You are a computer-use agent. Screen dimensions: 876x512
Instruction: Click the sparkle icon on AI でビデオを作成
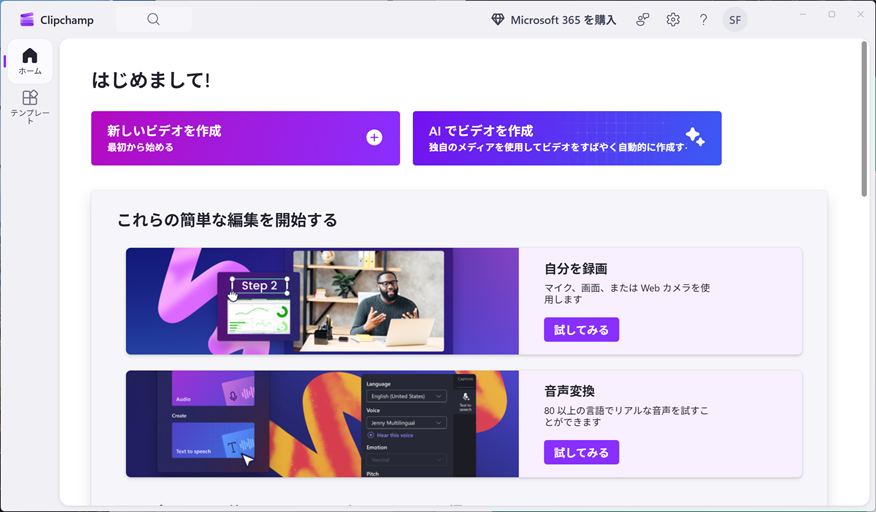(694, 138)
